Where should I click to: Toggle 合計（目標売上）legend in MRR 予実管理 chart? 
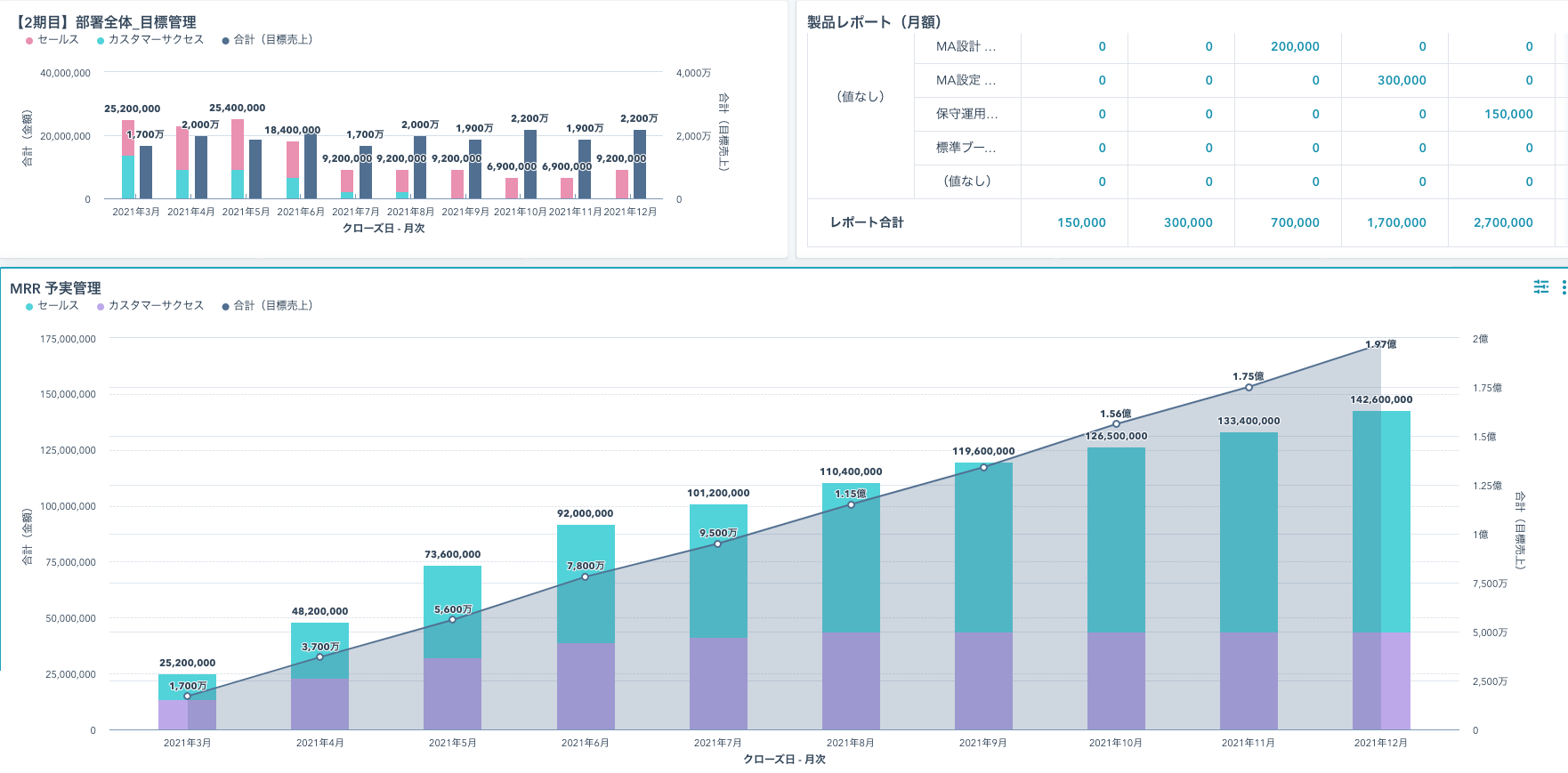pyautogui.click(x=267, y=305)
